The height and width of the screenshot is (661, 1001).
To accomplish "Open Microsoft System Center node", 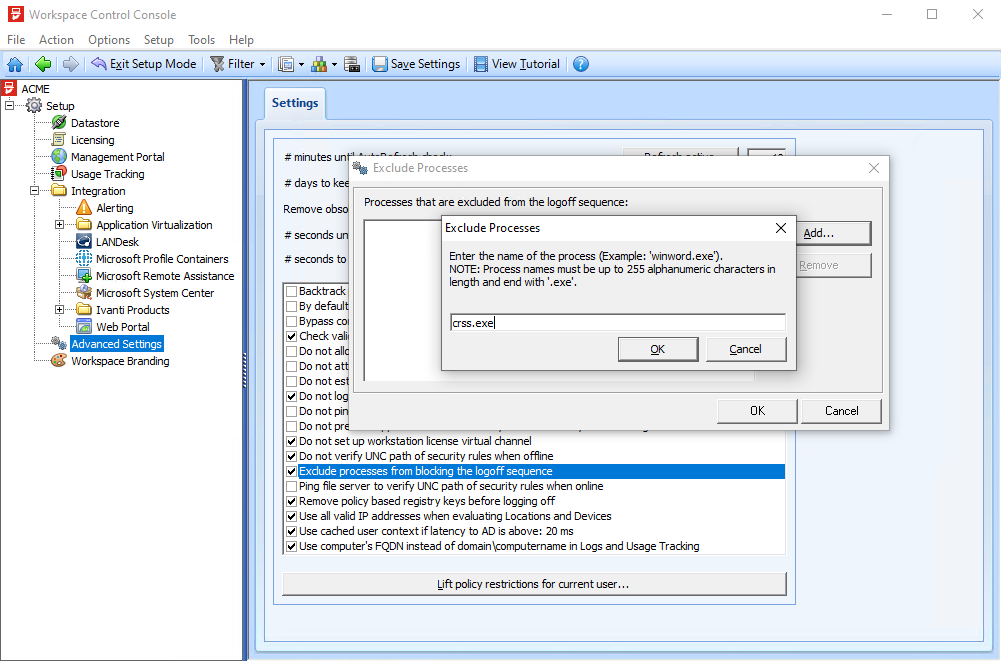I will pyautogui.click(x=154, y=293).
